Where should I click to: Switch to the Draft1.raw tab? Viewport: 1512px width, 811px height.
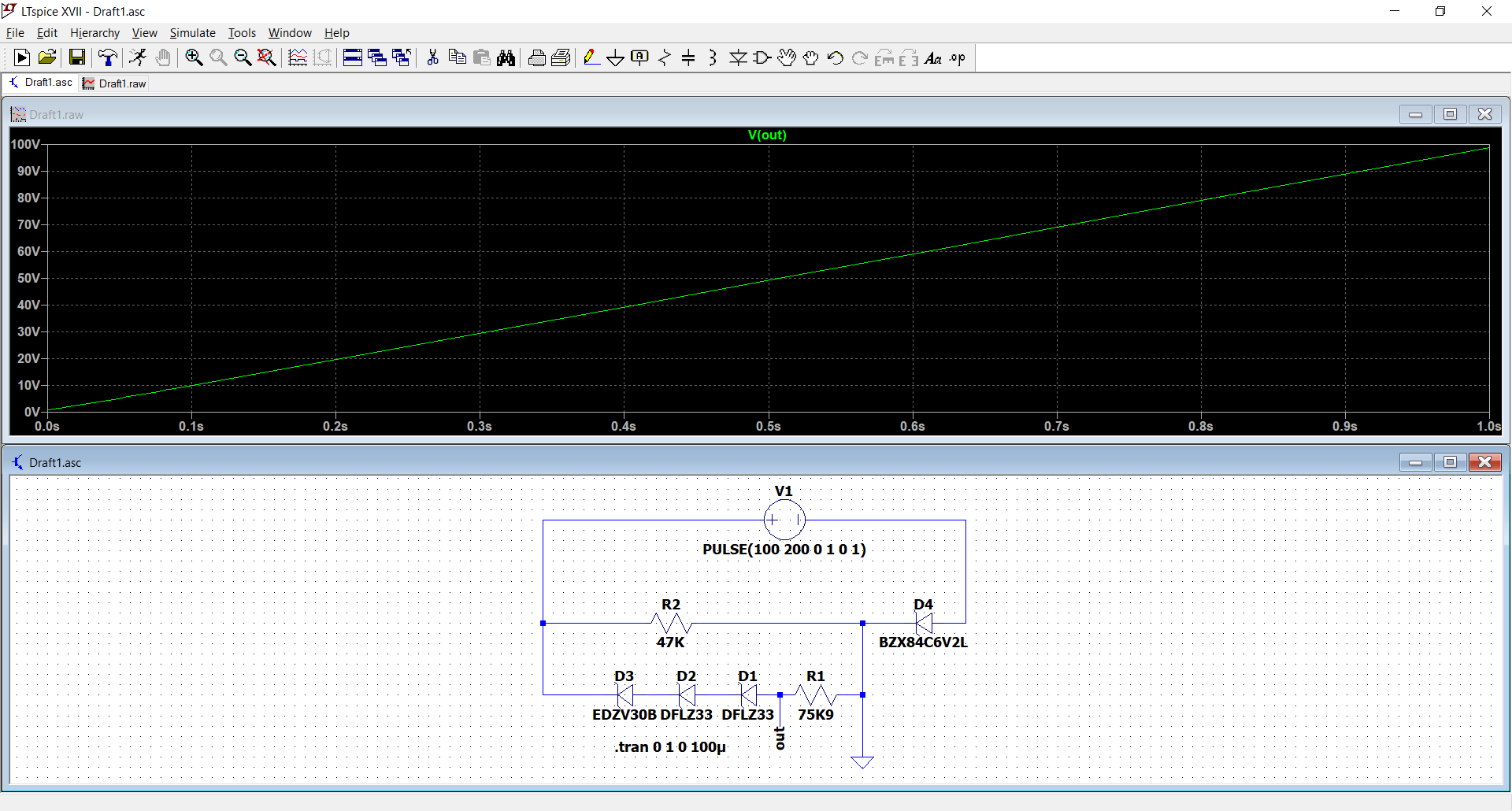pyautogui.click(x=115, y=83)
